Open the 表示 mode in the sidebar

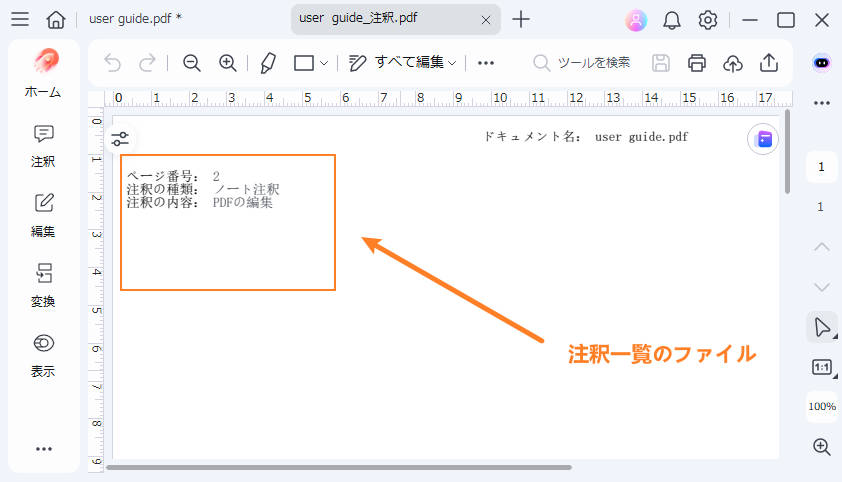[43, 356]
